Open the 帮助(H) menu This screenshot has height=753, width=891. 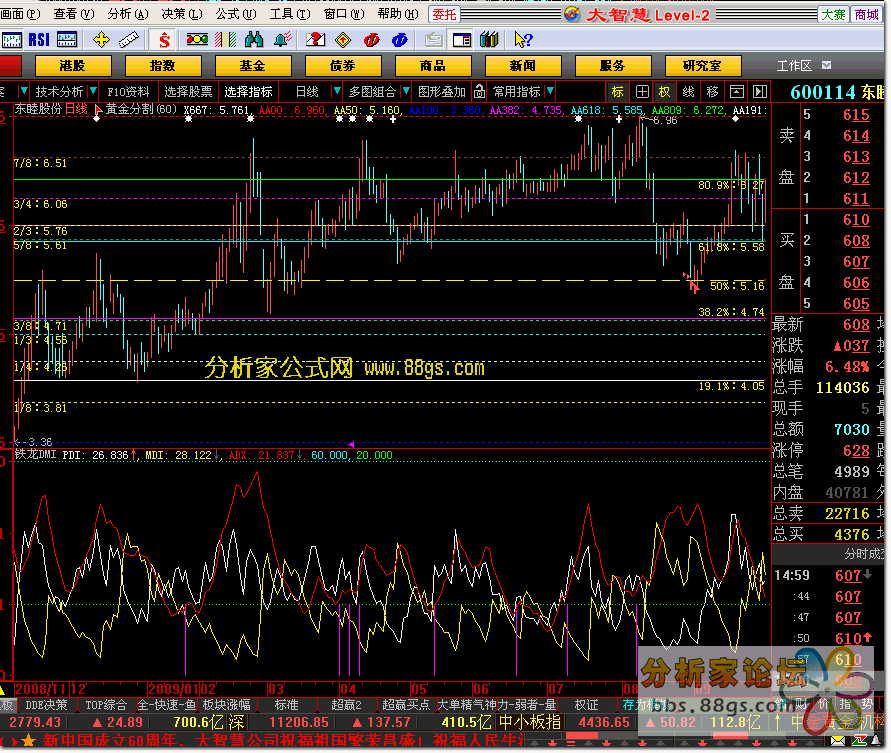coord(398,14)
